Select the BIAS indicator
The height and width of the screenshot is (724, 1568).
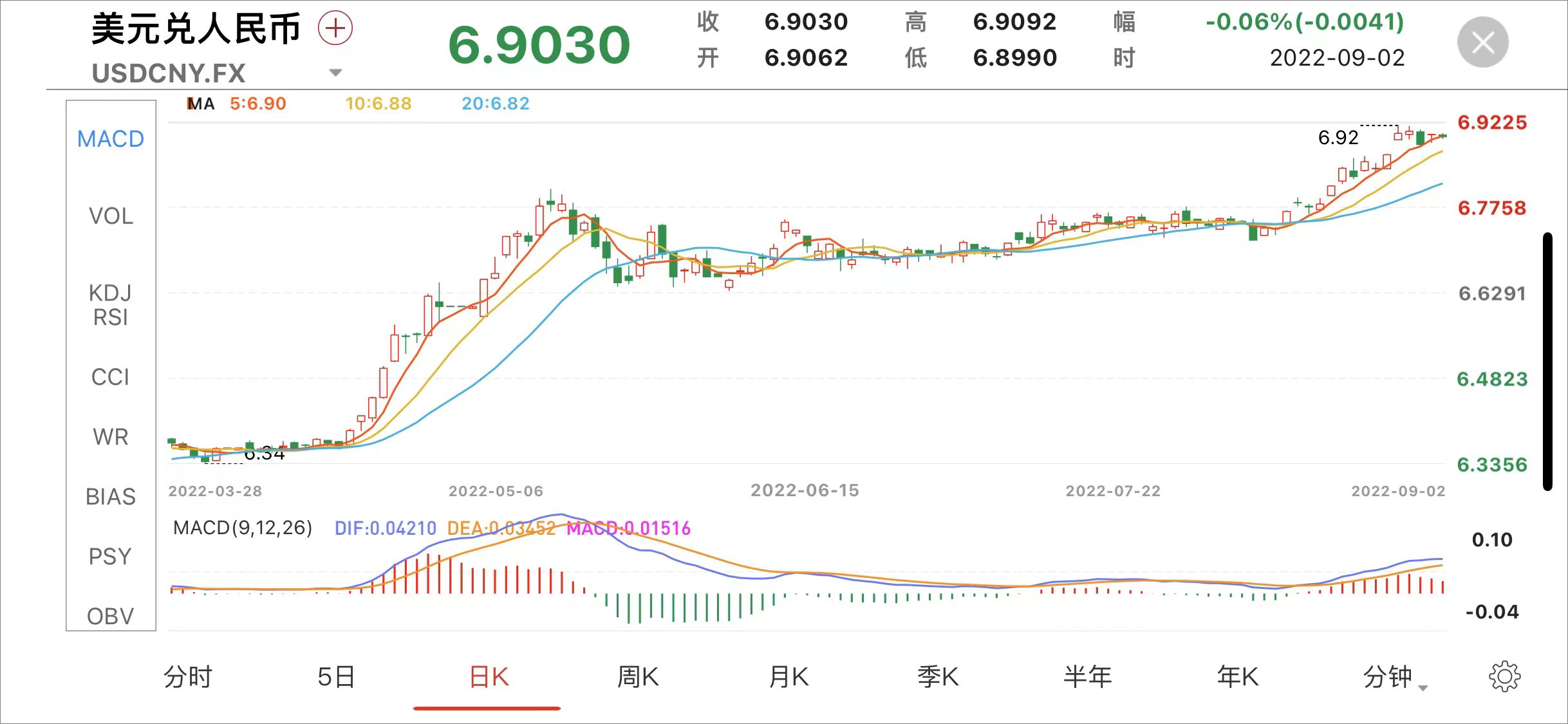pyautogui.click(x=111, y=497)
